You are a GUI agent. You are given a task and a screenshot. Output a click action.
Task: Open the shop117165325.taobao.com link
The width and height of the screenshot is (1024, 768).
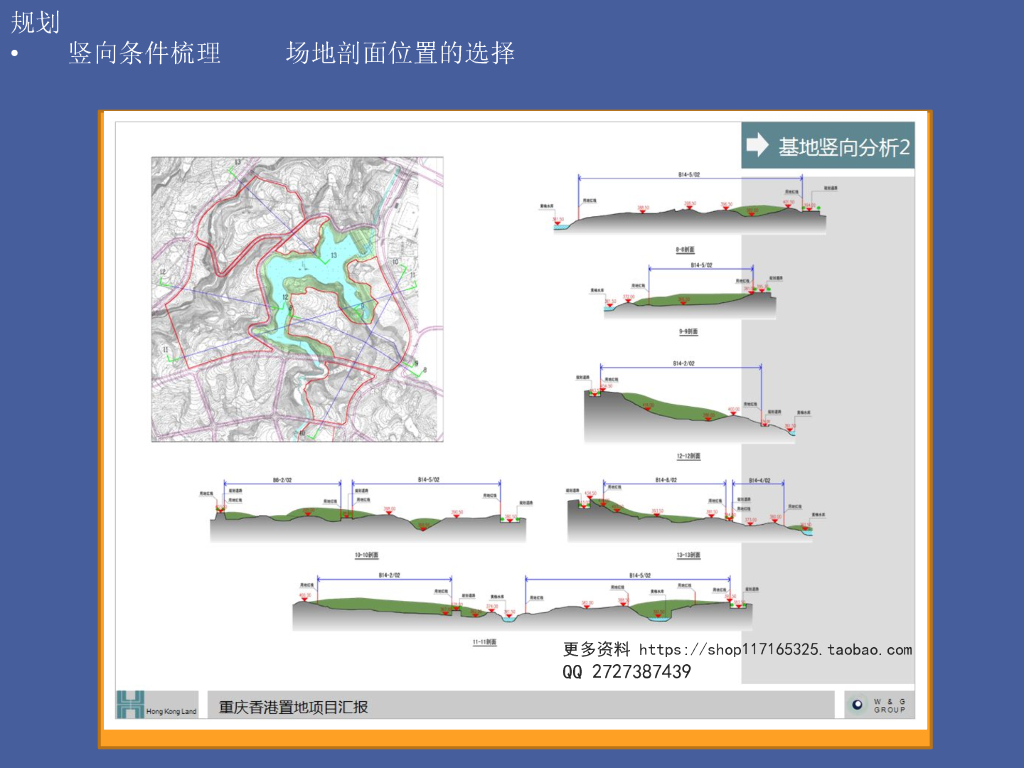[x=775, y=650]
